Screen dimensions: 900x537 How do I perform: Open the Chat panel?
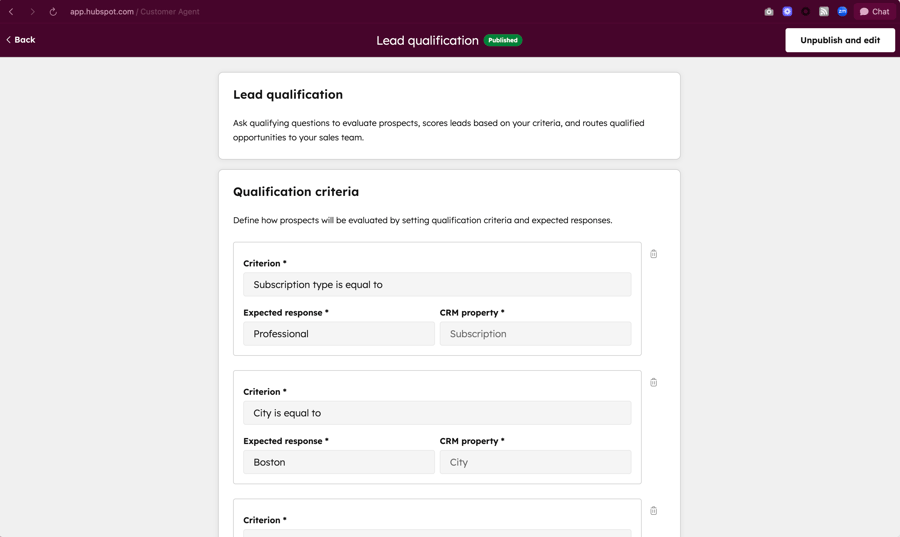pos(874,12)
